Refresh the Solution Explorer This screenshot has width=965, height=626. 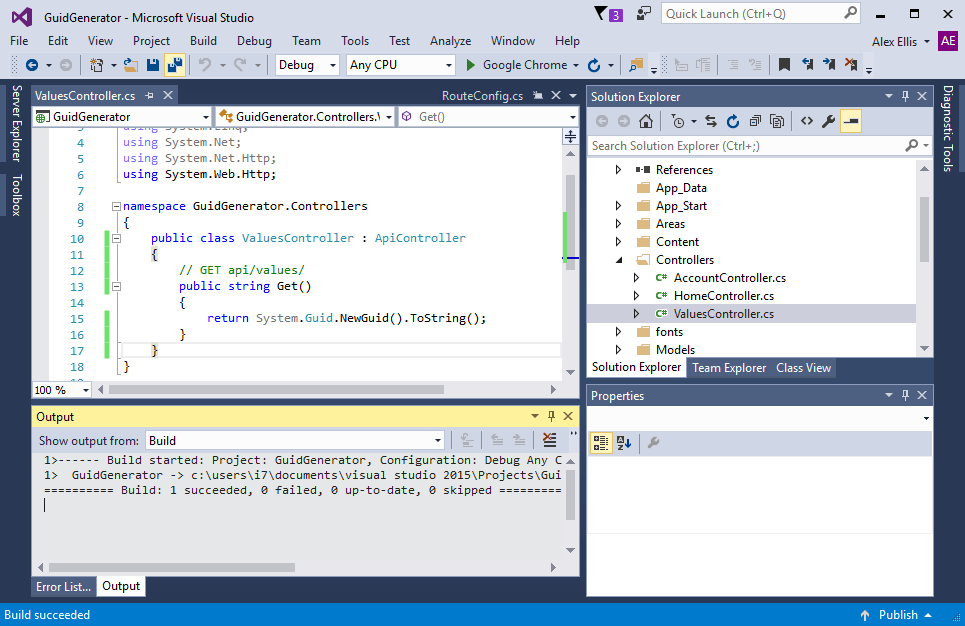pos(734,120)
